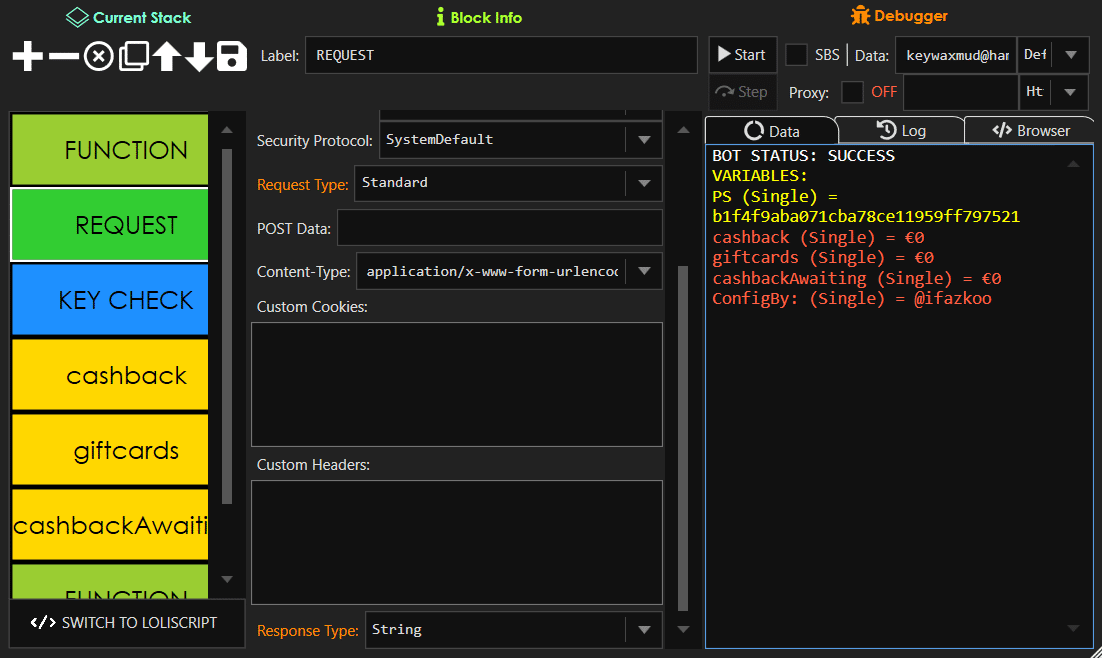
Task: Click the plus icon to add a block
Action: tap(28, 57)
